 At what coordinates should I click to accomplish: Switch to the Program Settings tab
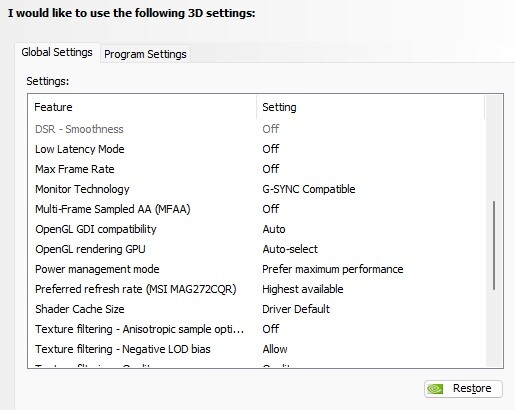coord(145,54)
